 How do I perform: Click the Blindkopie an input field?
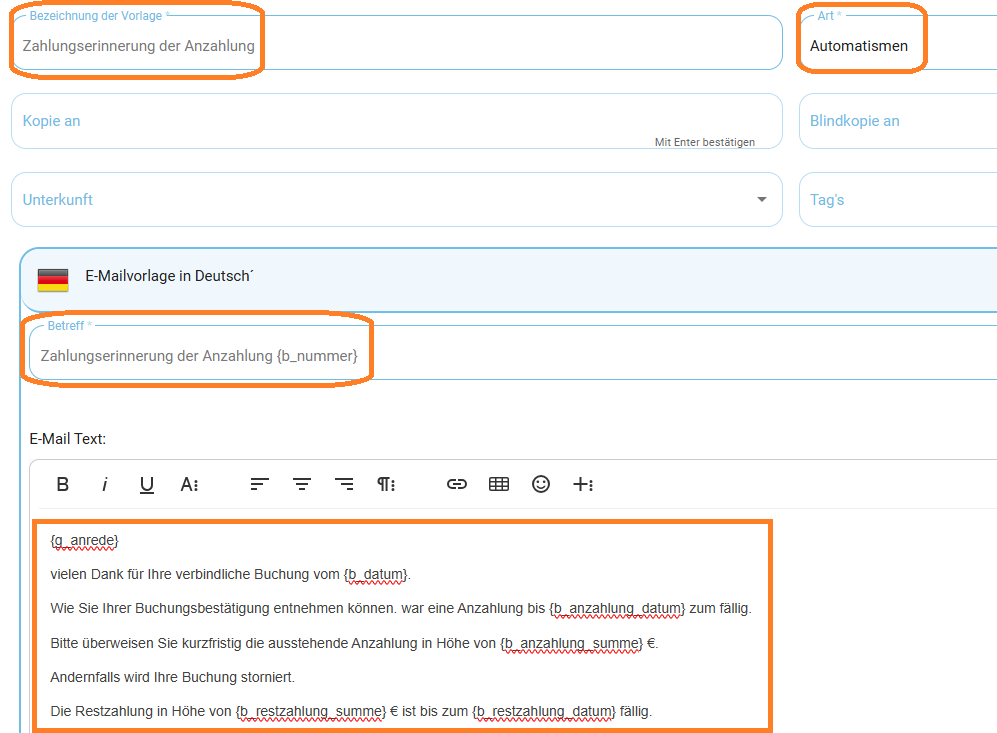point(898,121)
